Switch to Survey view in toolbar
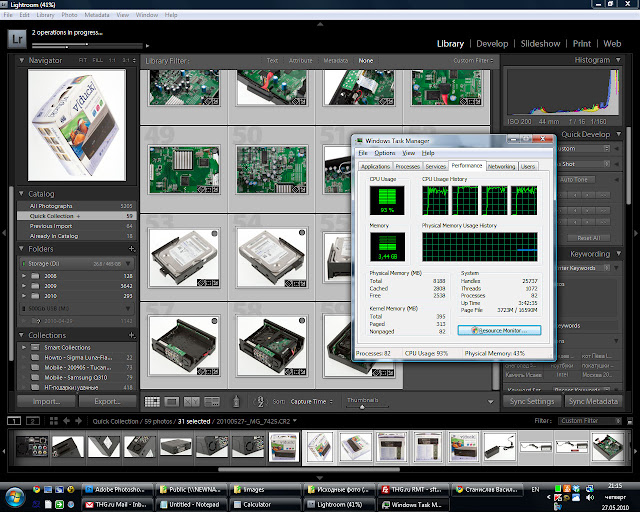 coord(212,402)
